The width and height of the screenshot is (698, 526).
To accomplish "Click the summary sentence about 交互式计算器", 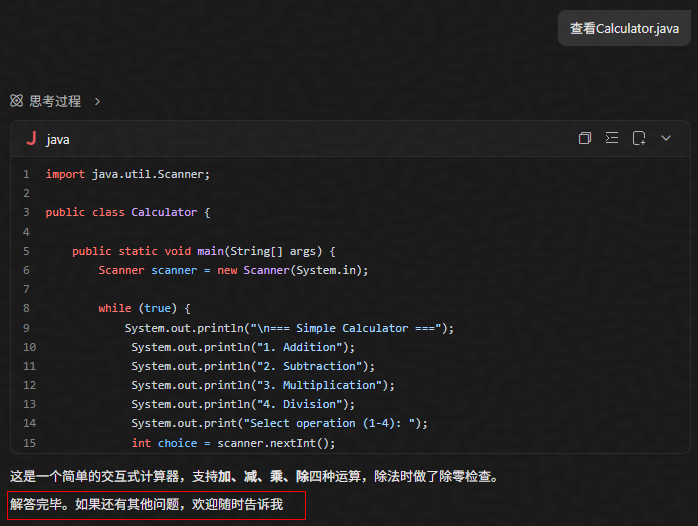I will (255, 477).
